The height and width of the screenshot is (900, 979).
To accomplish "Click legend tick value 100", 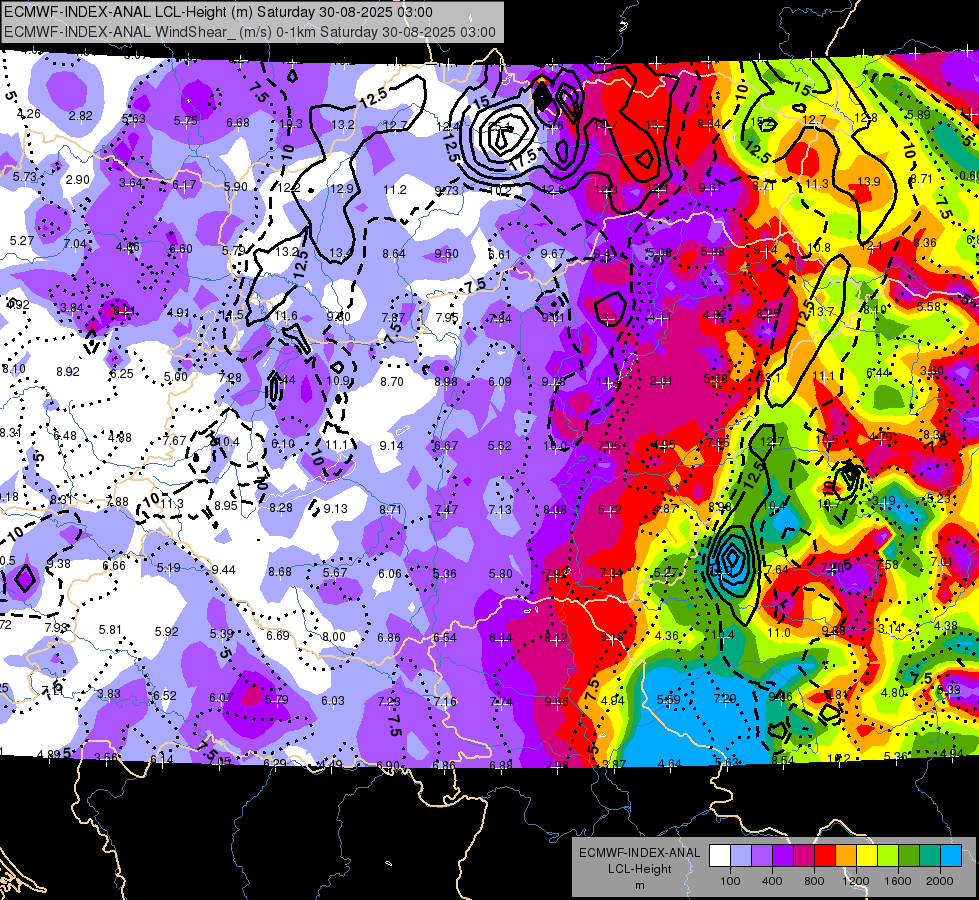I will pos(730,881).
